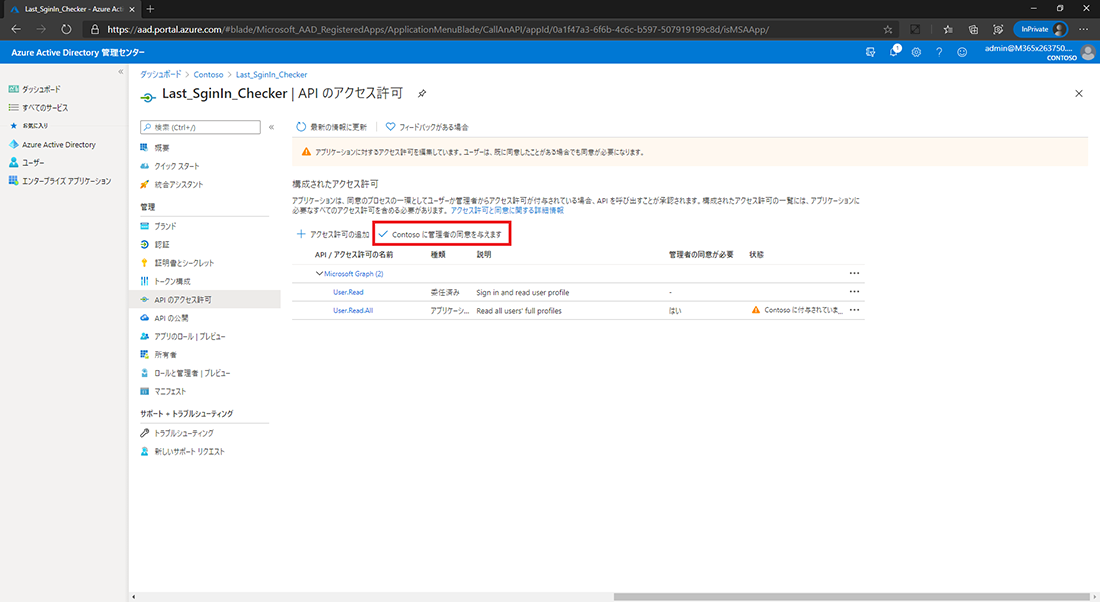Open the notifications bell in portal header
Image resolution: width=1100 pixels, height=602 pixels.
894,52
